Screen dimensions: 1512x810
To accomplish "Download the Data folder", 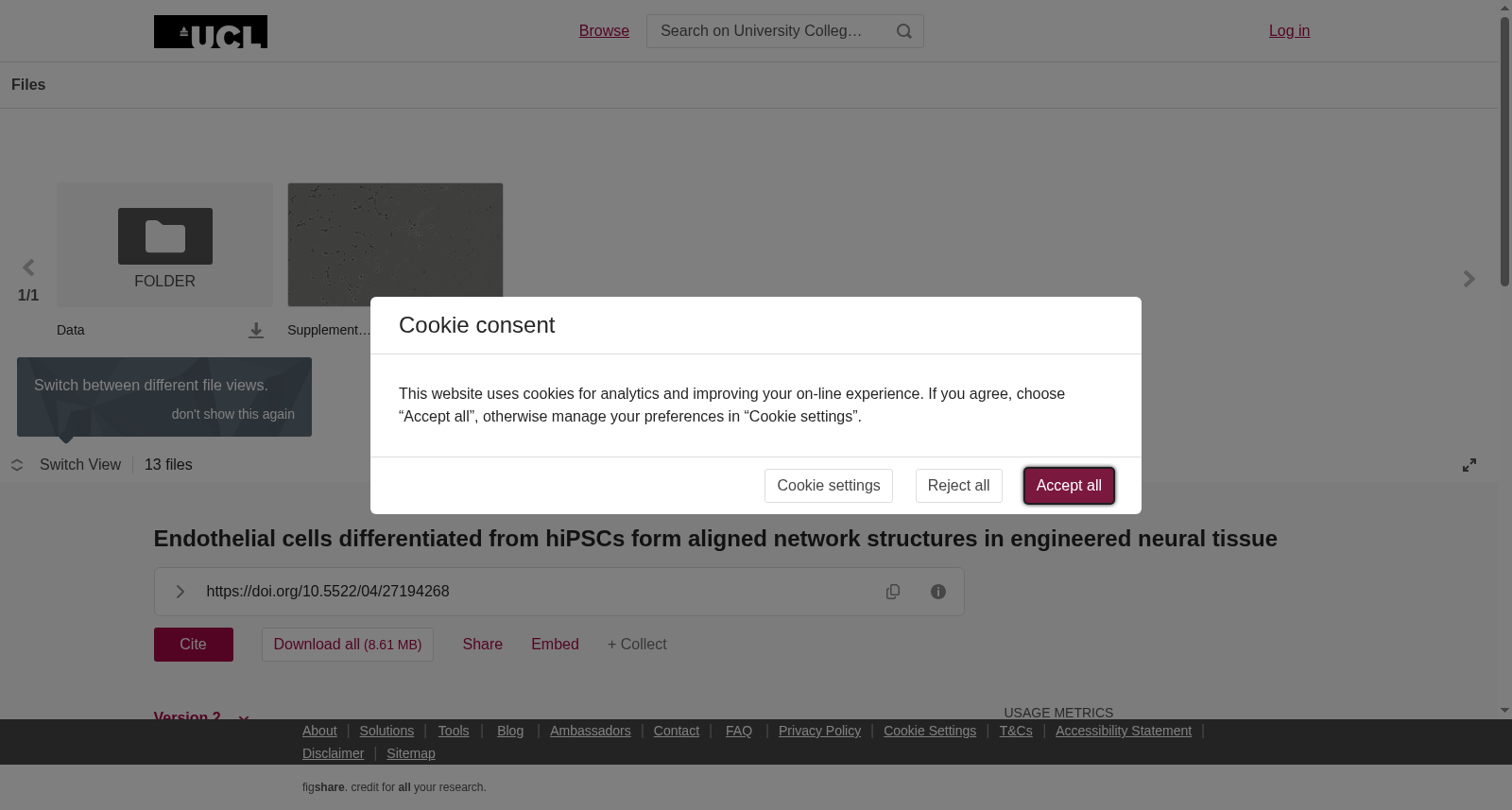I will click(256, 330).
